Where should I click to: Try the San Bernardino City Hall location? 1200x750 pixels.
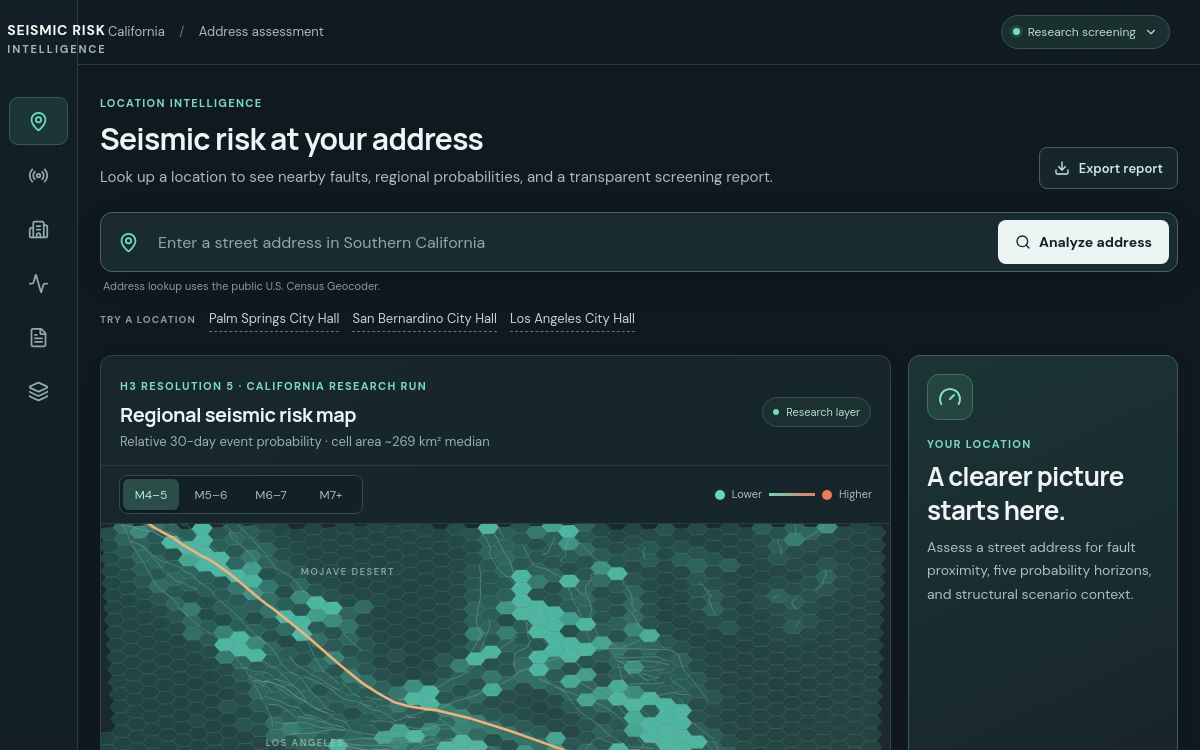[x=424, y=319]
